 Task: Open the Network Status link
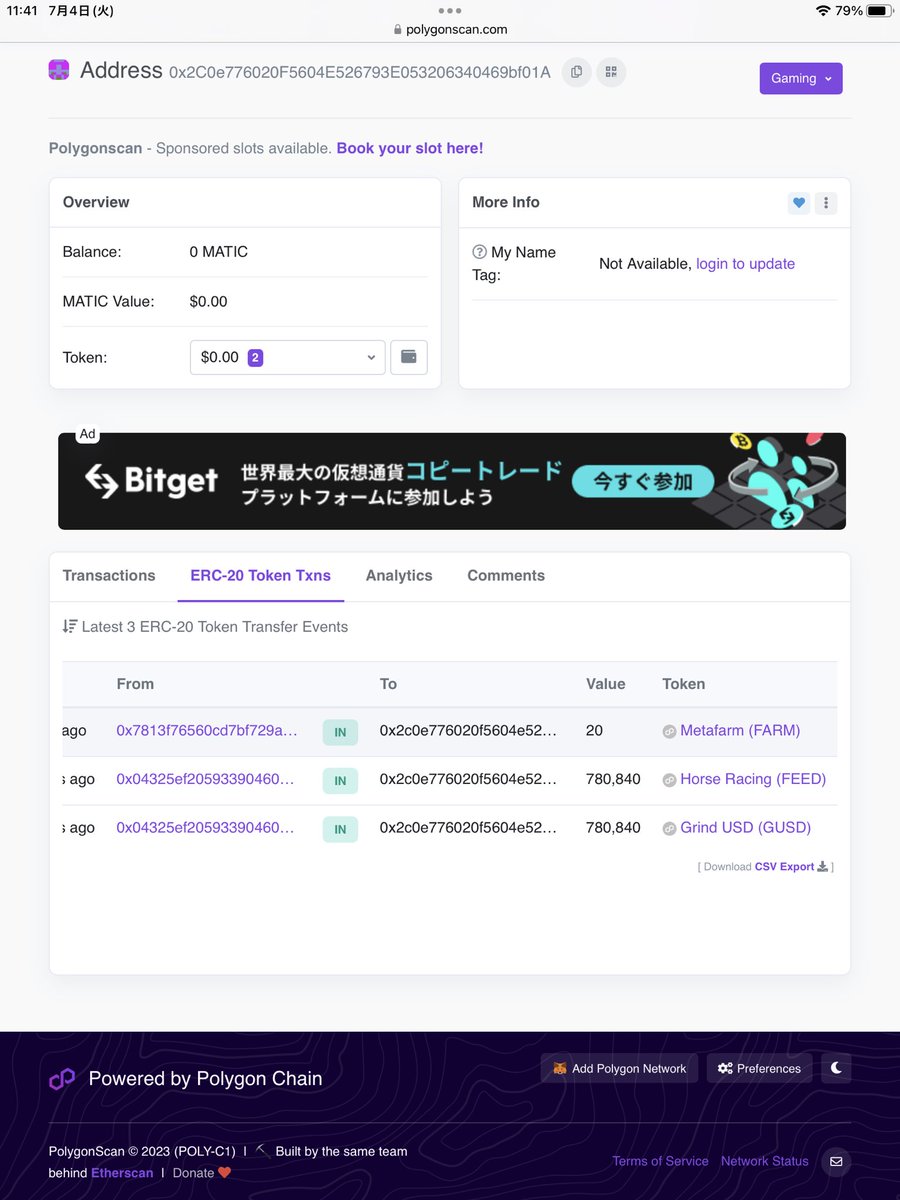point(765,1161)
